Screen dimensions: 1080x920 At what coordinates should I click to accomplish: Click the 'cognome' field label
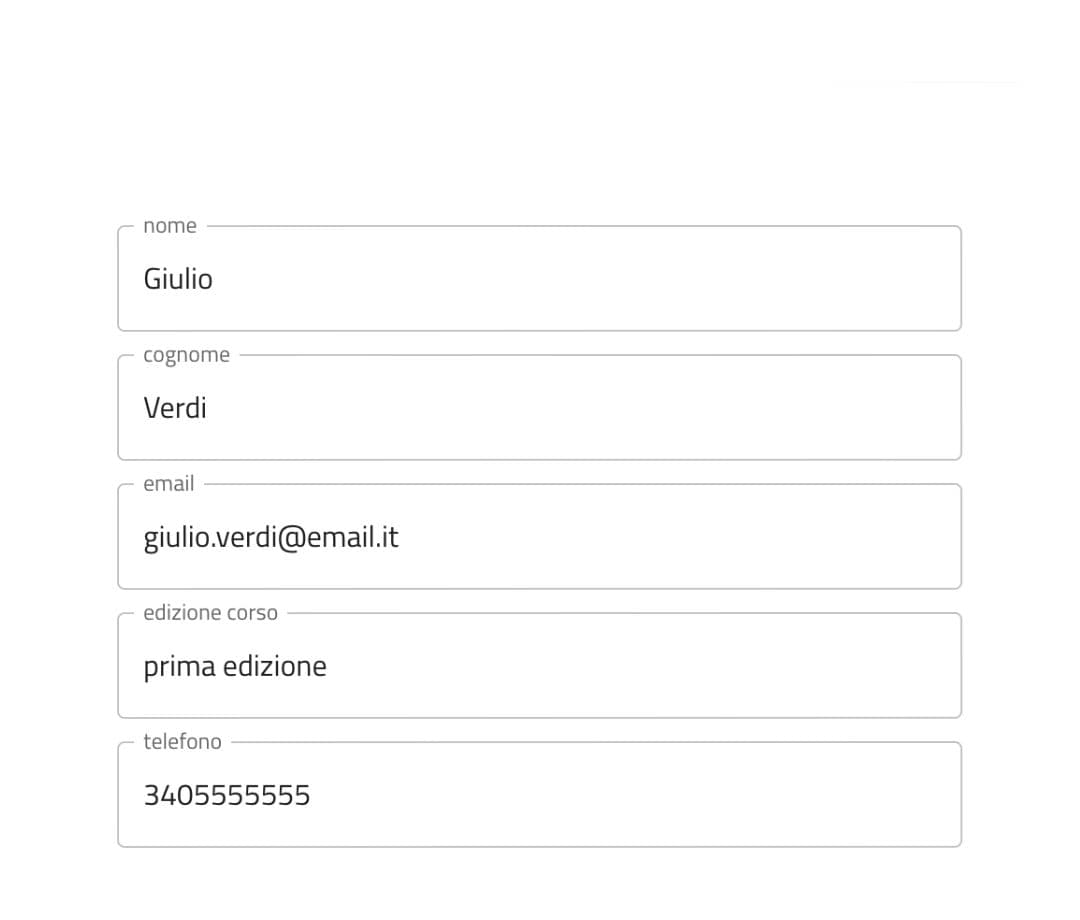(186, 355)
